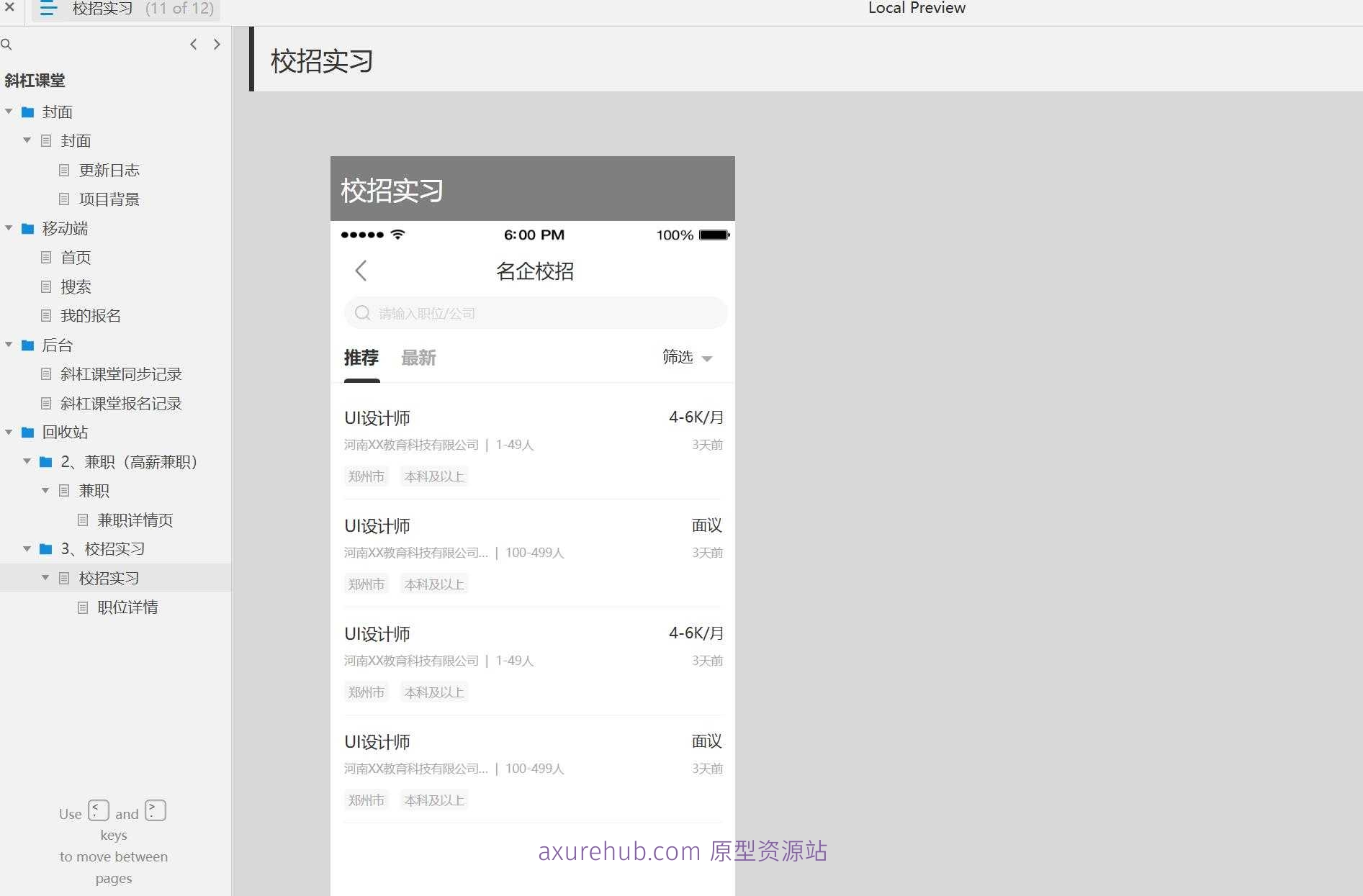Viewport: 1363px width, 896px height.
Task: Open the 筛选 filter dropdown
Action: pos(687,358)
